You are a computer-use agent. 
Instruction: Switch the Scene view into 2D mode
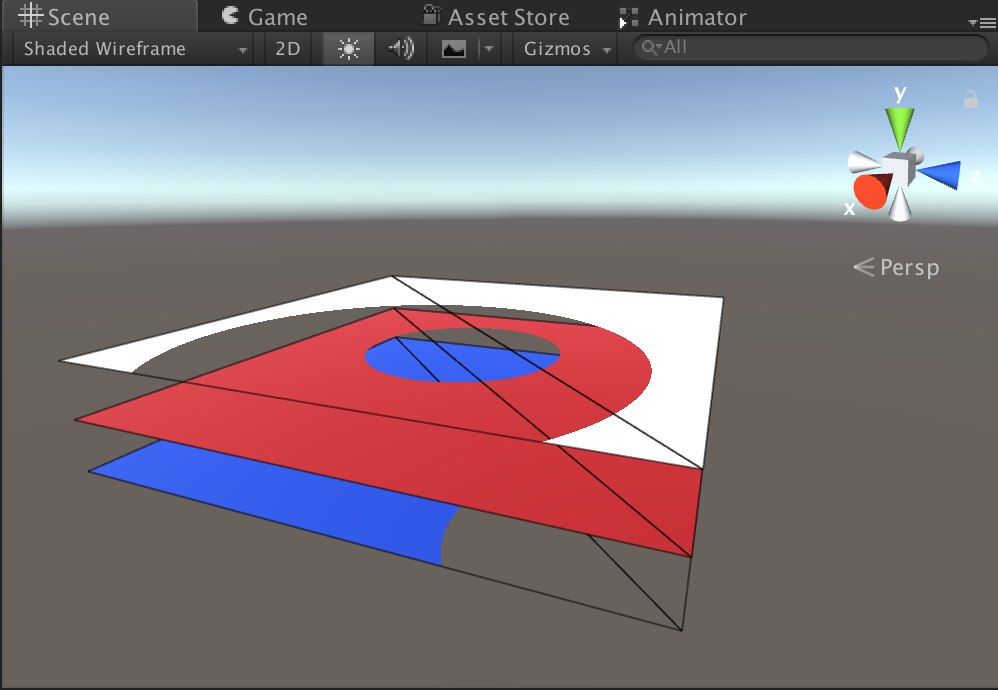point(286,48)
